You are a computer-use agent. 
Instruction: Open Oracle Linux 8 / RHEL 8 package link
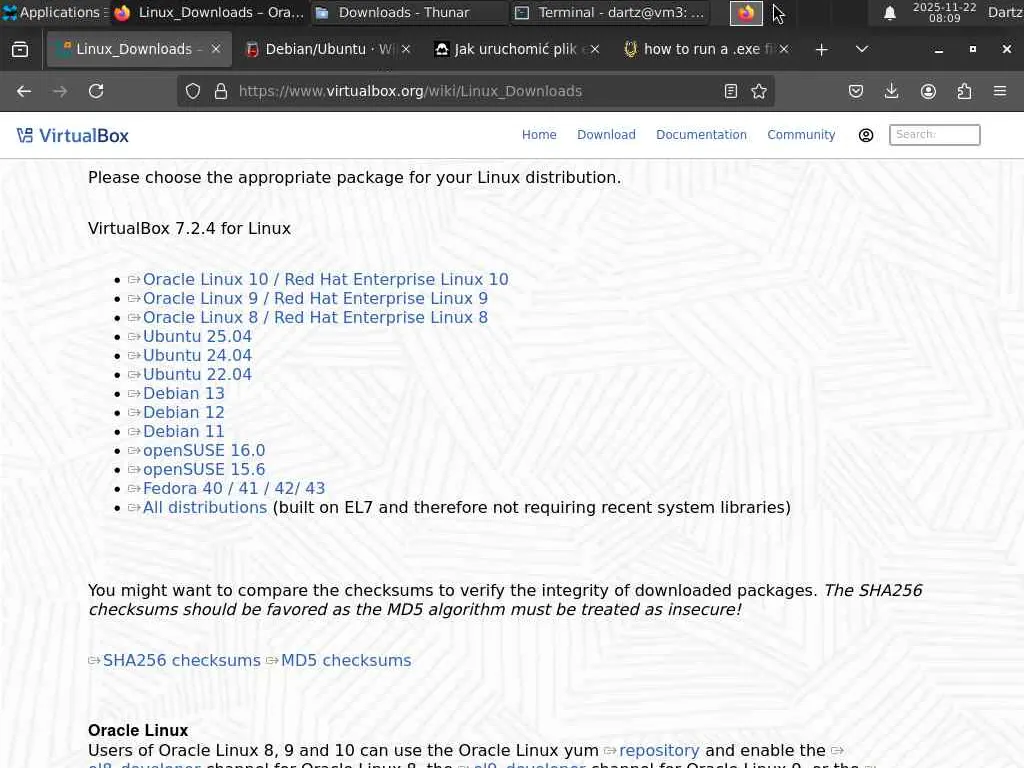coord(315,317)
